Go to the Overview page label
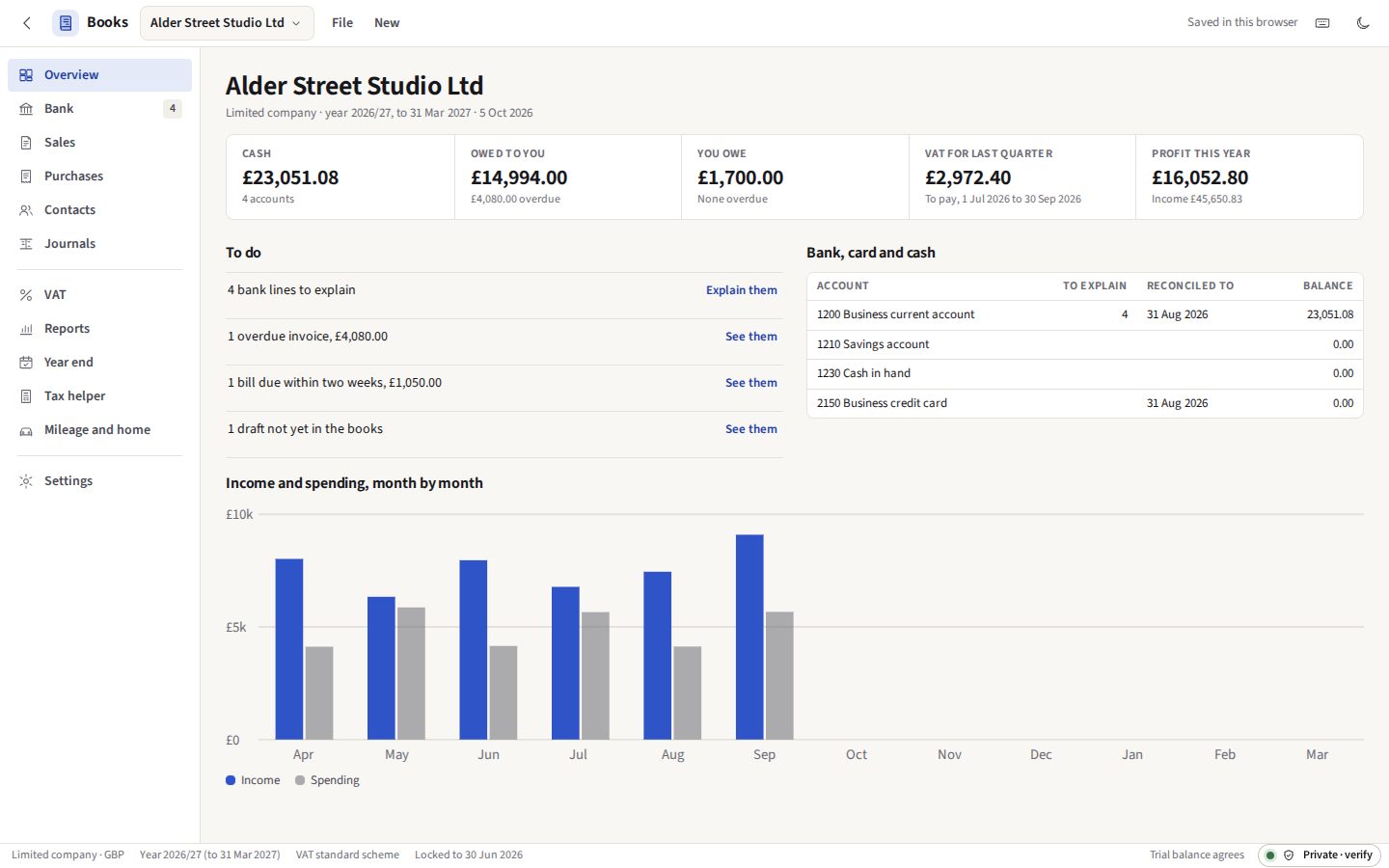1389x868 pixels. click(x=71, y=75)
